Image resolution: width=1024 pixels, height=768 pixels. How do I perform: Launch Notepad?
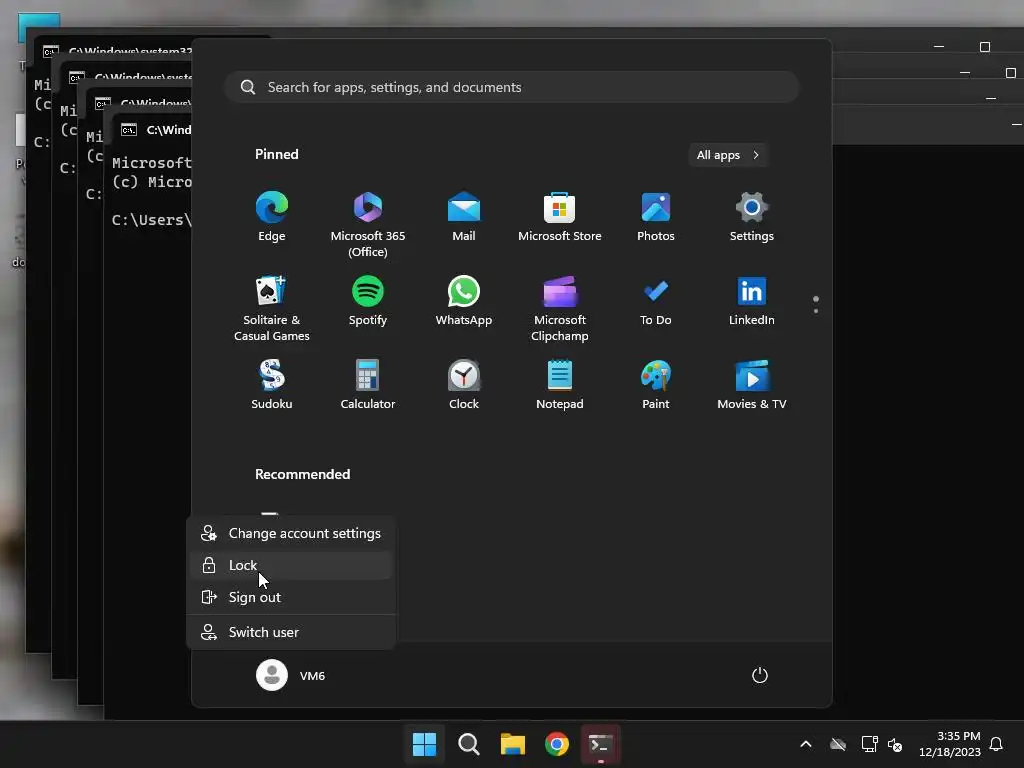click(560, 385)
